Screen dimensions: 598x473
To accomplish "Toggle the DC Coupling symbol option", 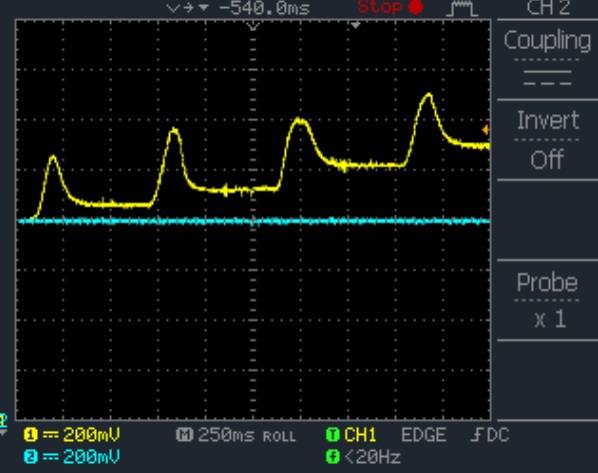I will coord(547,78).
